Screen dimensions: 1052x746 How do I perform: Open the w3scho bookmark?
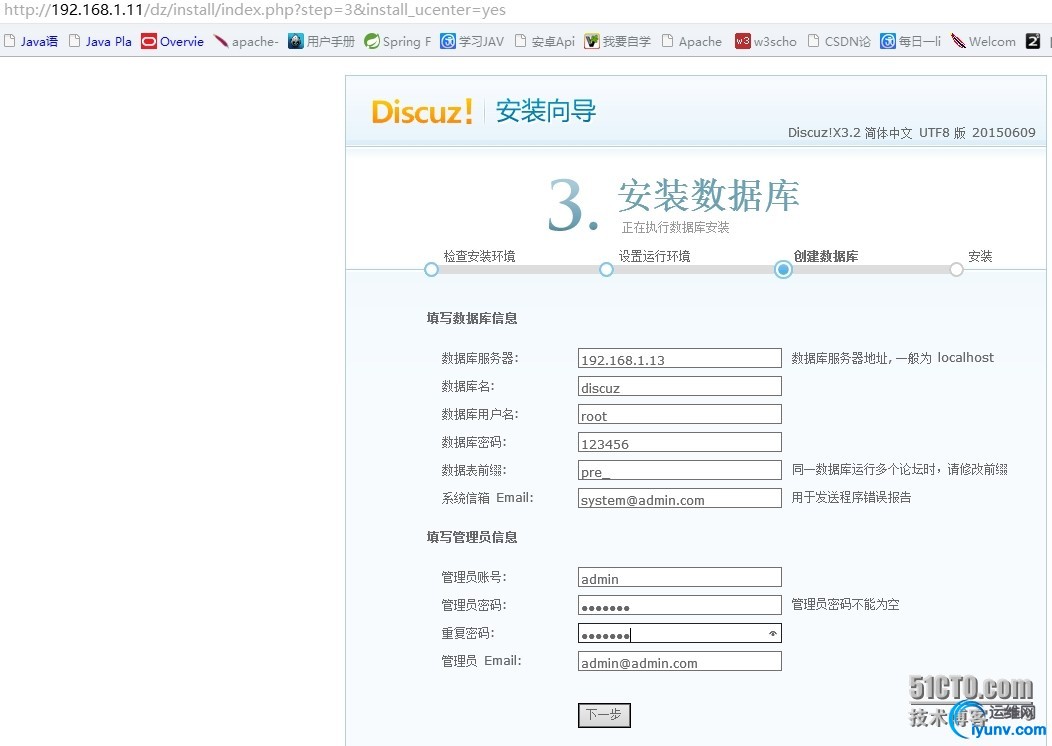point(766,42)
